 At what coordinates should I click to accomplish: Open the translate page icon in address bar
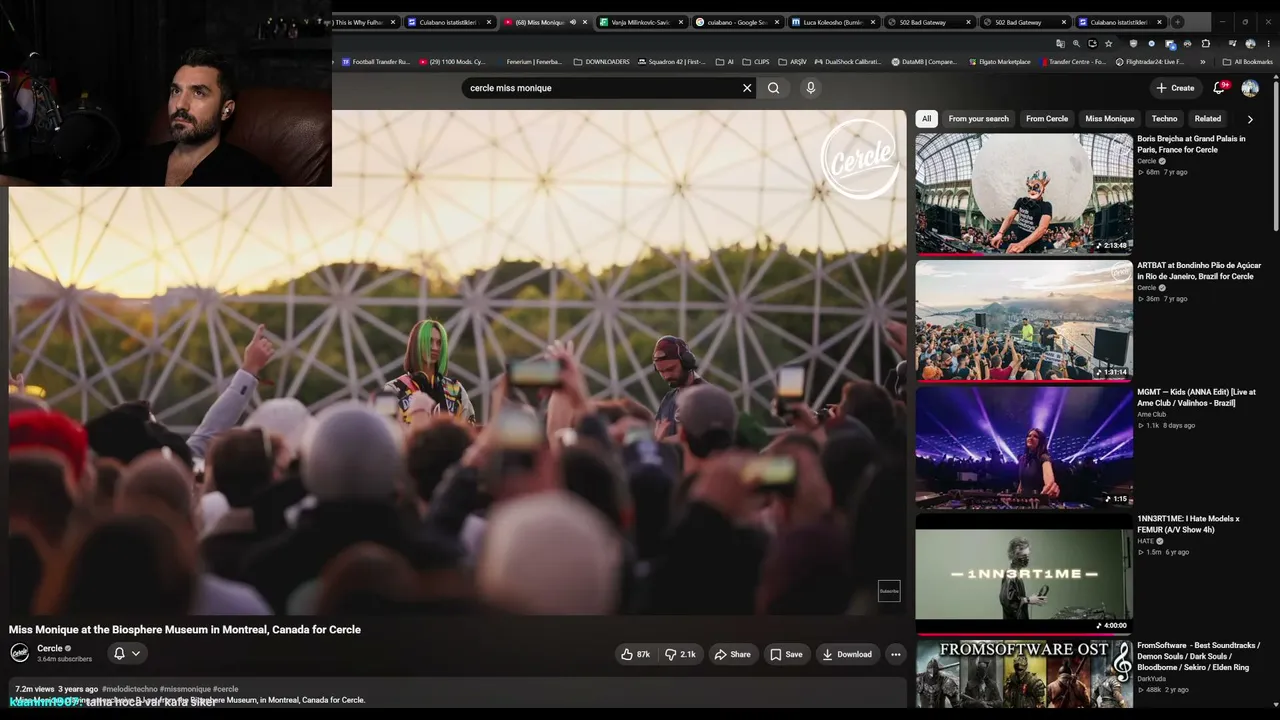[1060, 43]
